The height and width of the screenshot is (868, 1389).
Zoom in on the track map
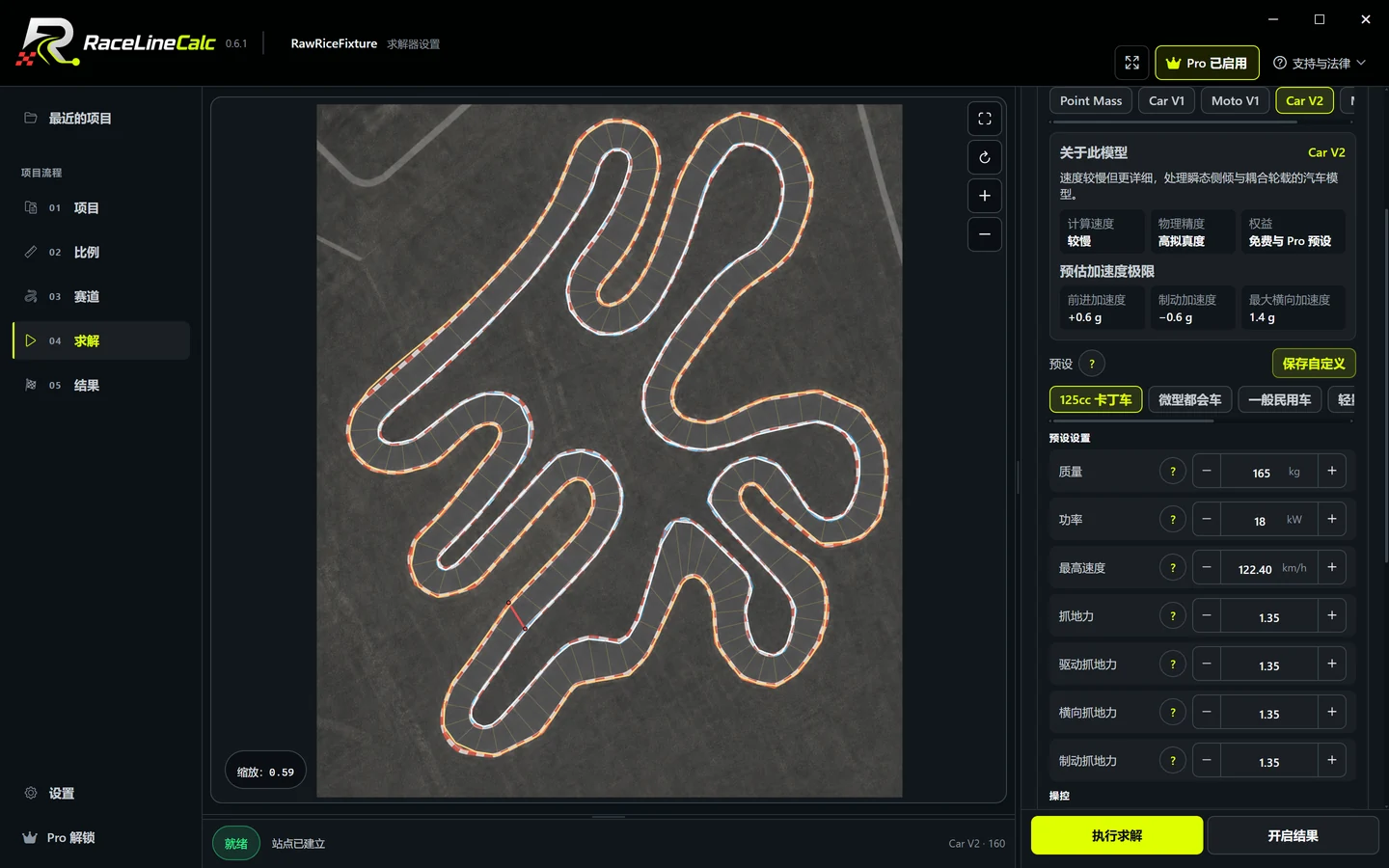tap(985, 196)
